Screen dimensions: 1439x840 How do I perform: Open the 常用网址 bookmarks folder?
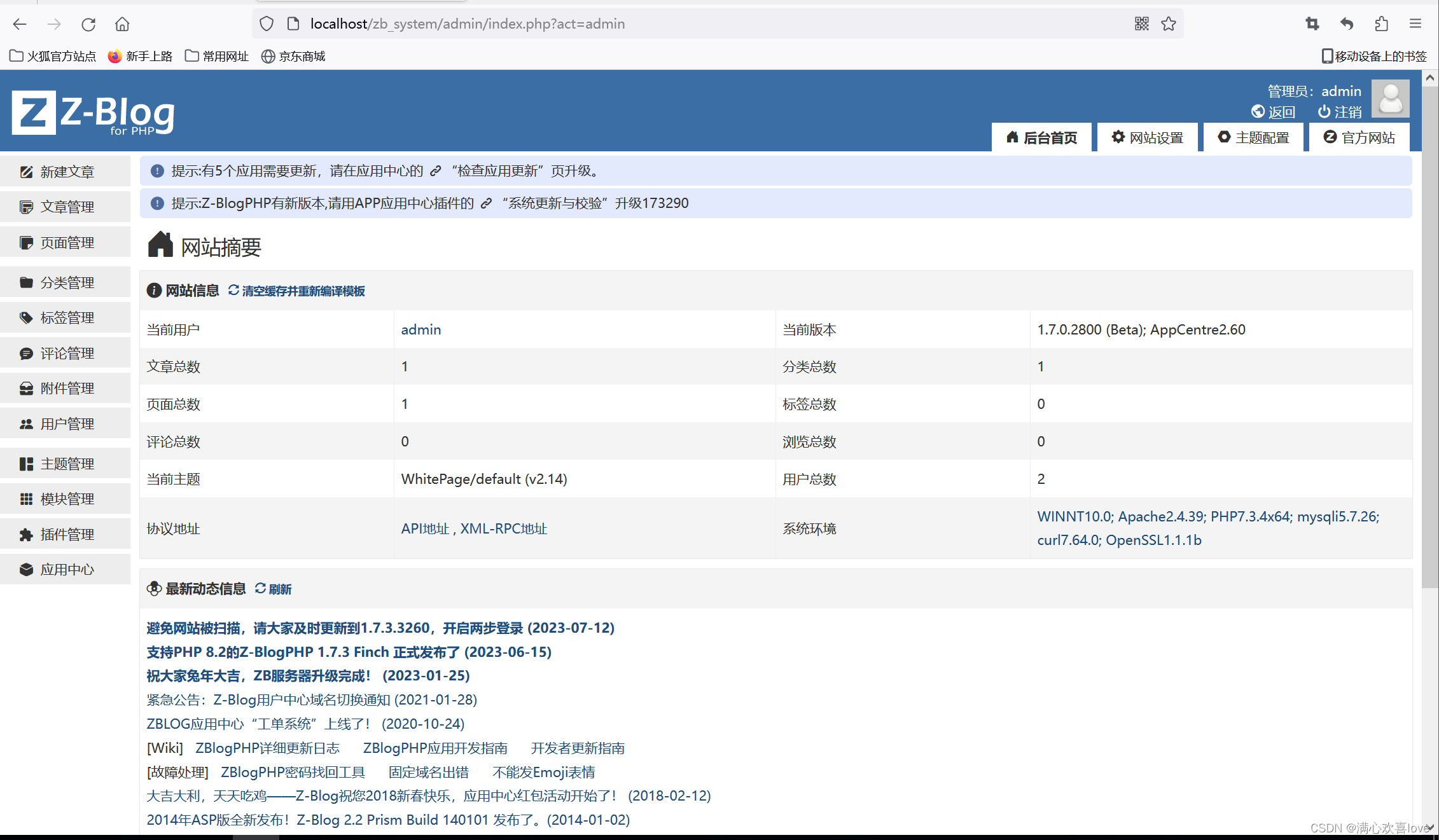click(x=217, y=57)
